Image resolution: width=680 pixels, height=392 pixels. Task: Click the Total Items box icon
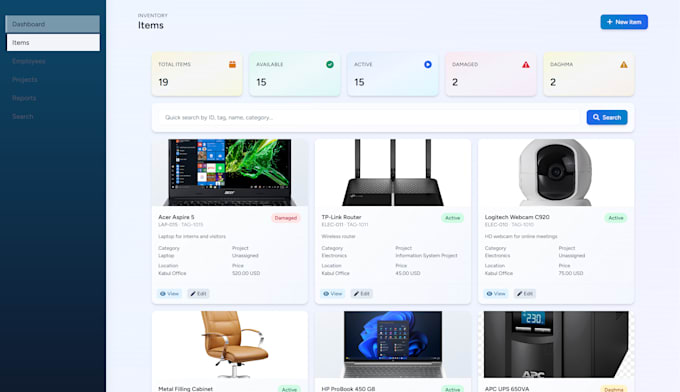click(232, 65)
